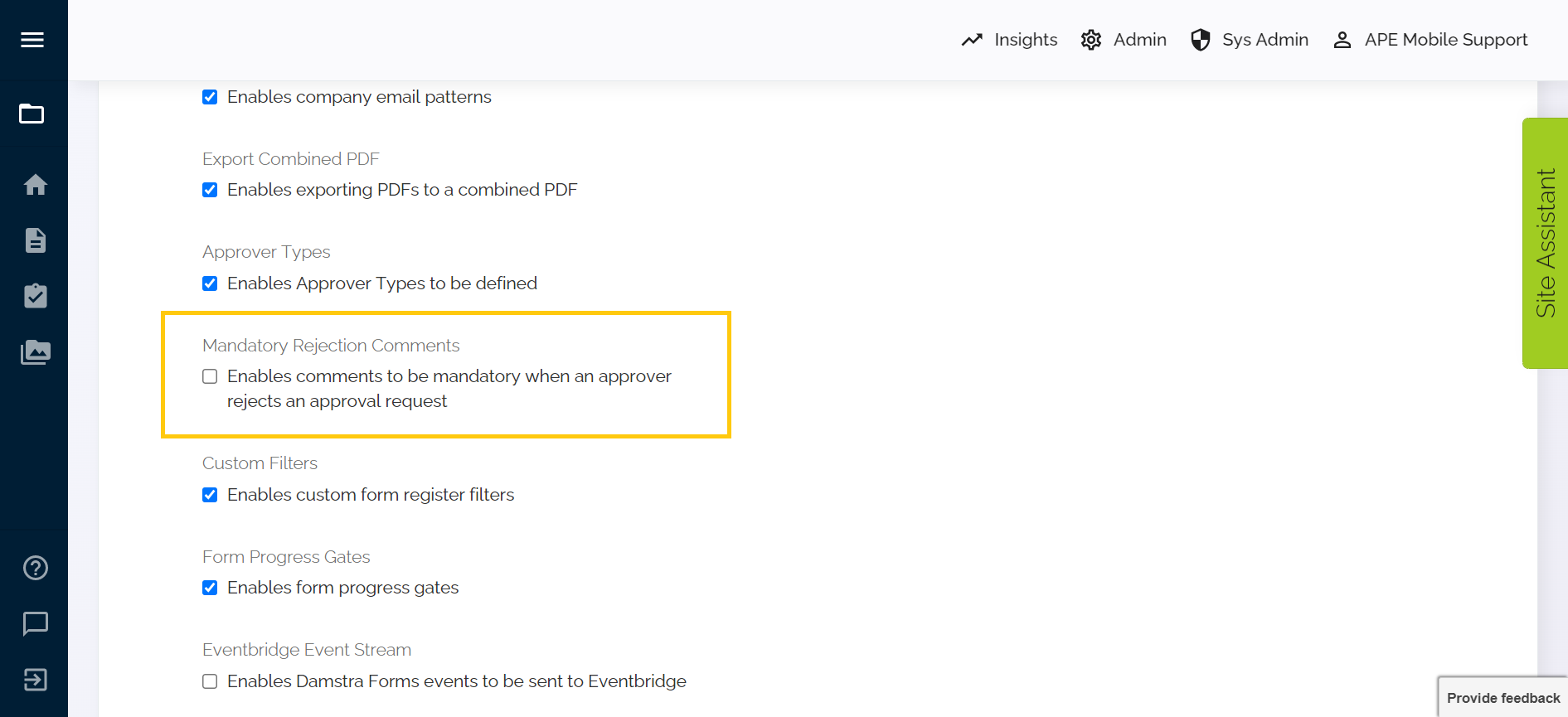Viewport: 1568px width, 717px height.
Task: Open the Sys Admin menu
Action: [x=1249, y=39]
